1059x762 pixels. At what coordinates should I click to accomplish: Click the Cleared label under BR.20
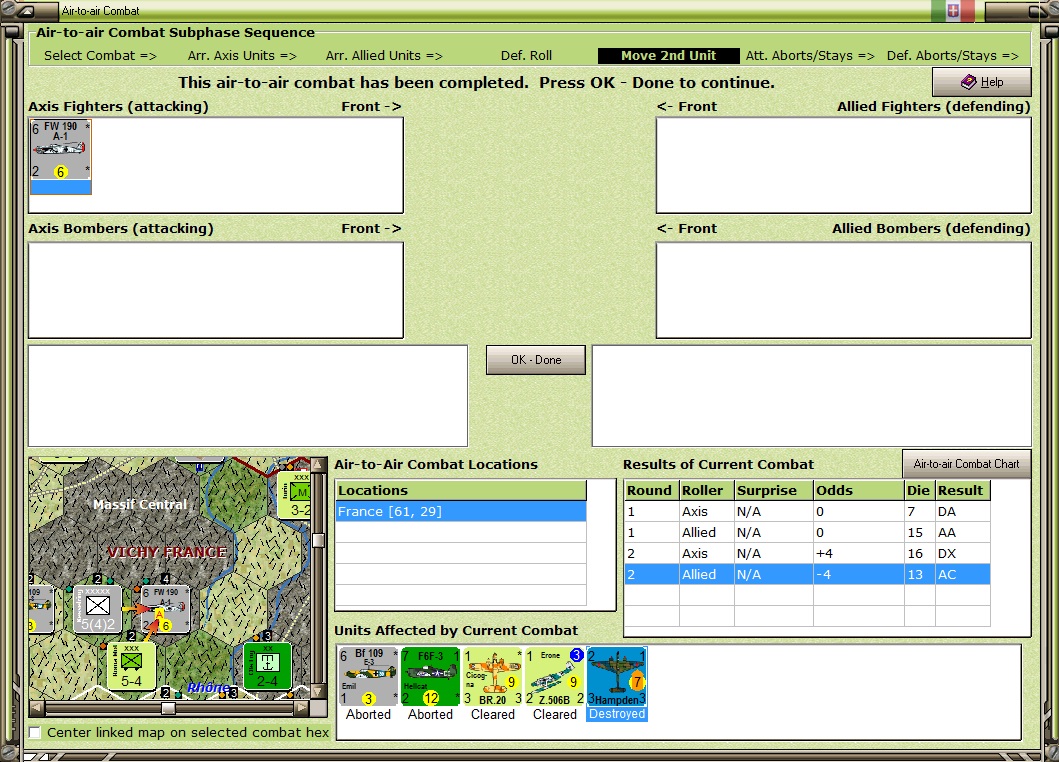tap(492, 714)
